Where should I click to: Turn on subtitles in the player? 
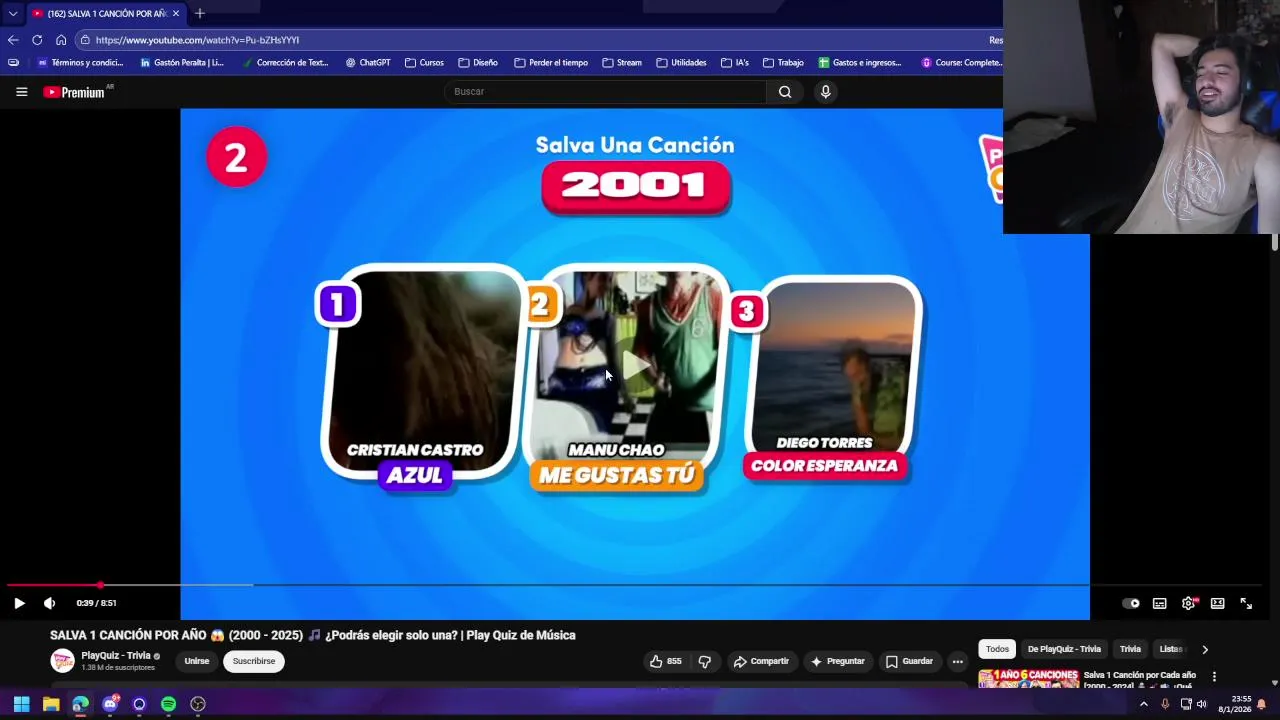coord(1159,603)
